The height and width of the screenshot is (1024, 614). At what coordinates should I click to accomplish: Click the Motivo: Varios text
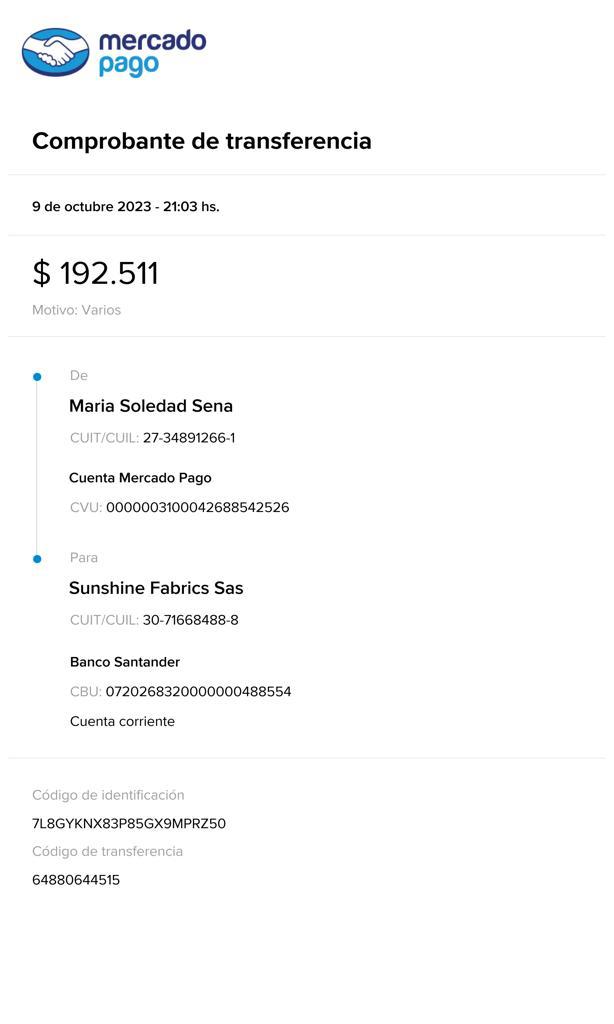[76, 310]
